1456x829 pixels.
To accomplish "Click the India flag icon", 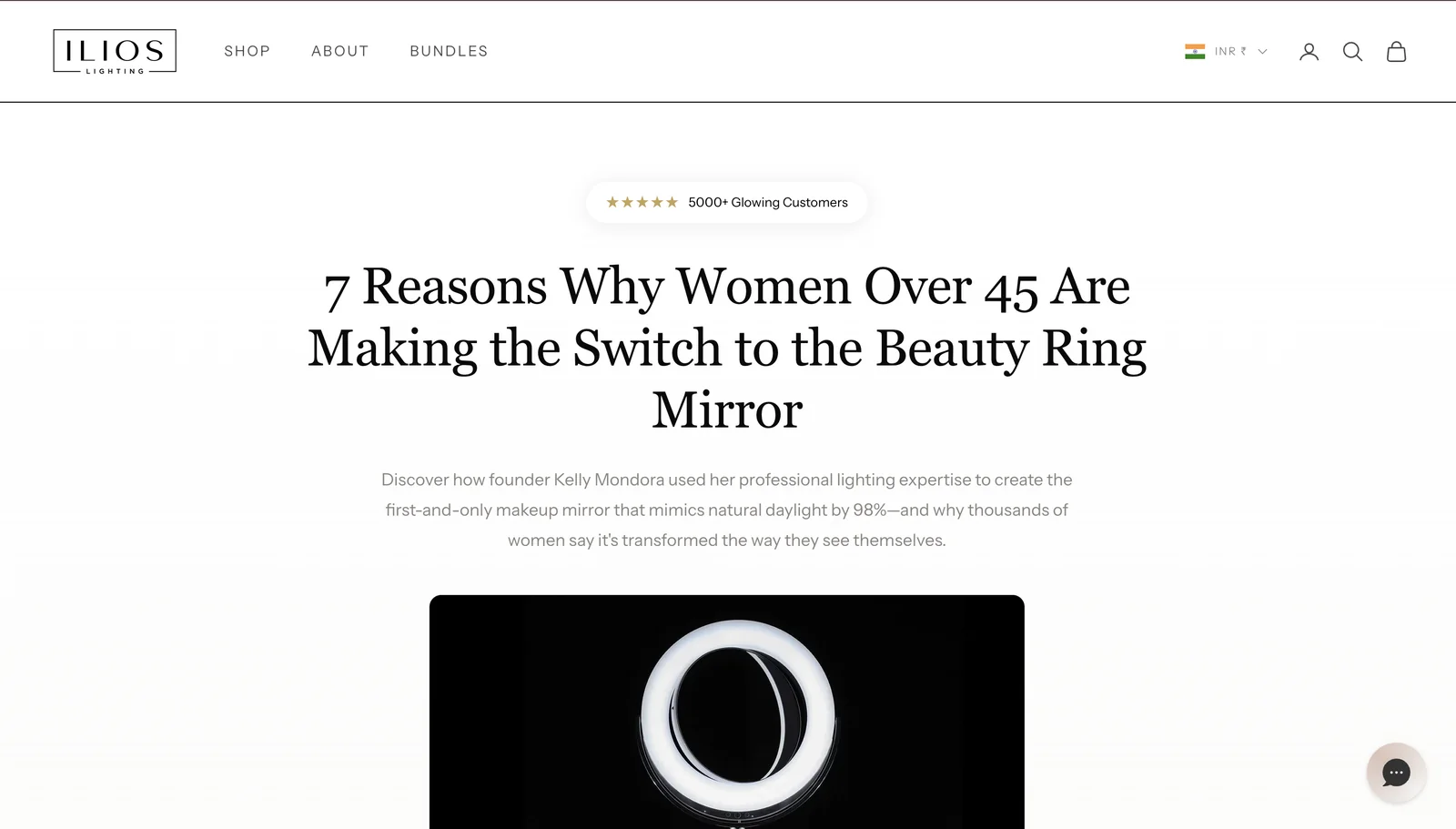I will click(1195, 52).
